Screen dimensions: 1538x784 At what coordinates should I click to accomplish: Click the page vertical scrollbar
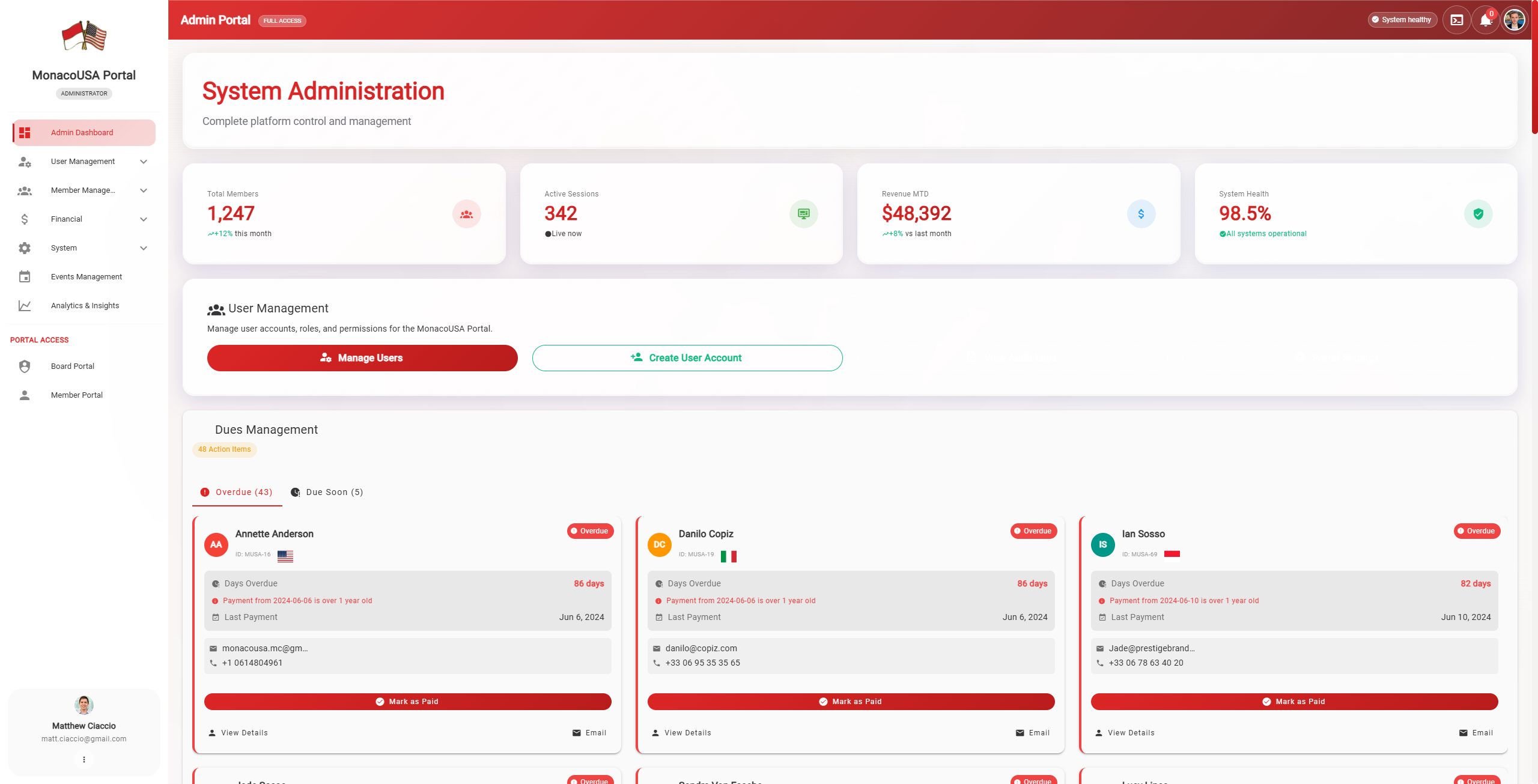pos(1534,66)
